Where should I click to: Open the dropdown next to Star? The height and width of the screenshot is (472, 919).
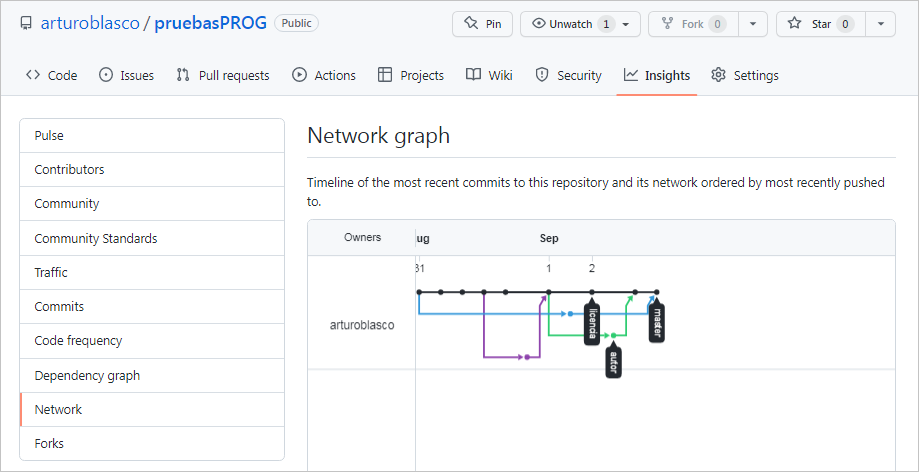881,24
